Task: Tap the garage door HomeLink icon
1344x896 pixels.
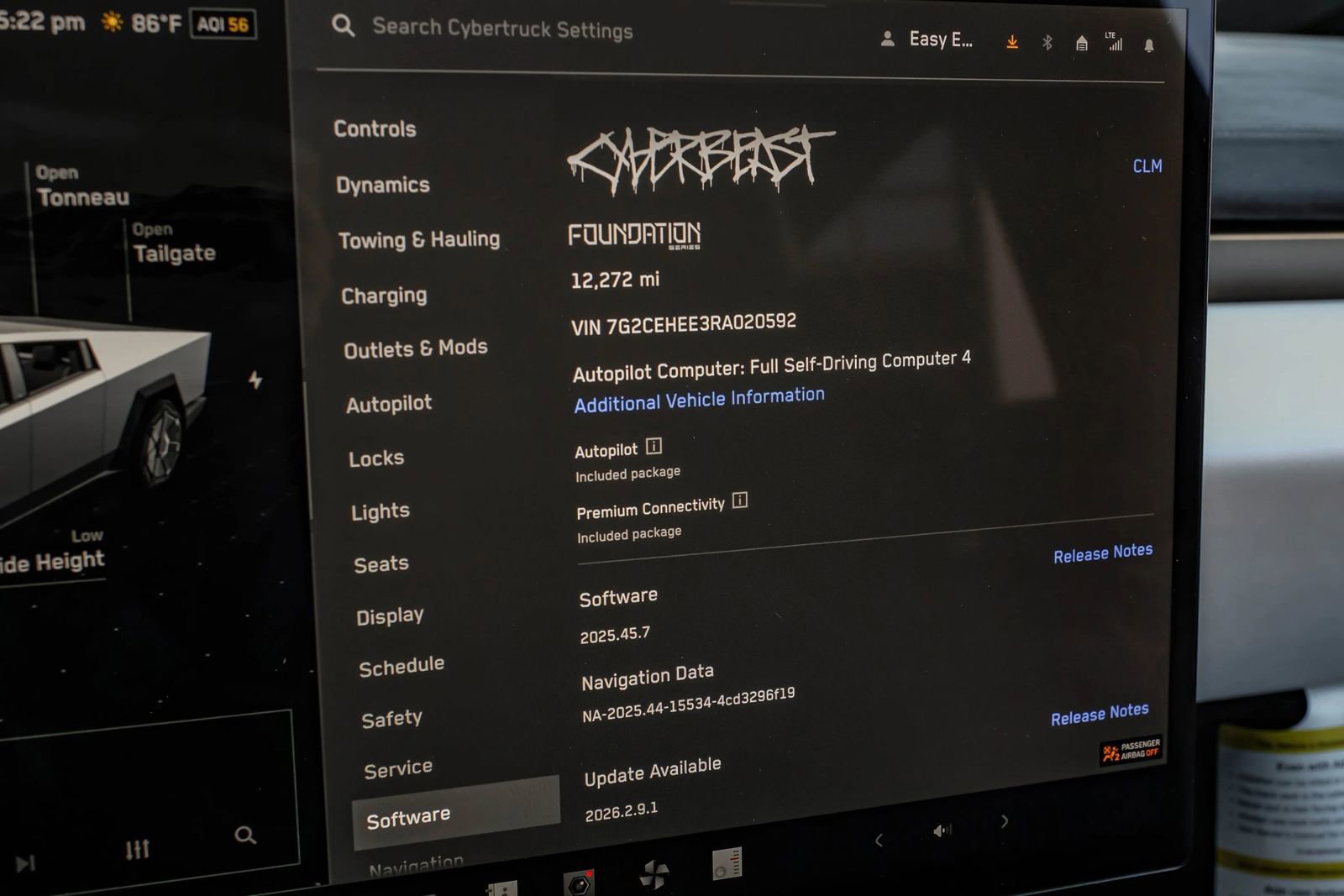Action: [1082, 44]
